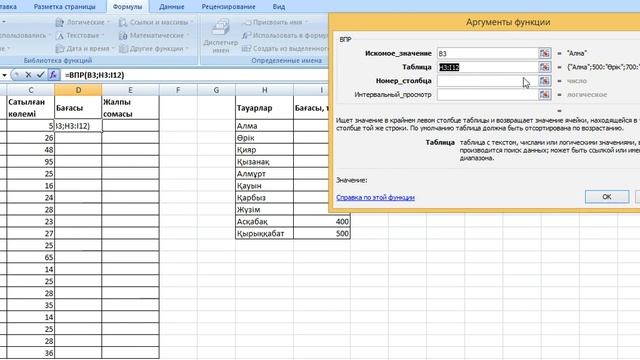Click the cell with value 65
Screen dimensions: 640x360
pyautogui.click(x=31, y=257)
